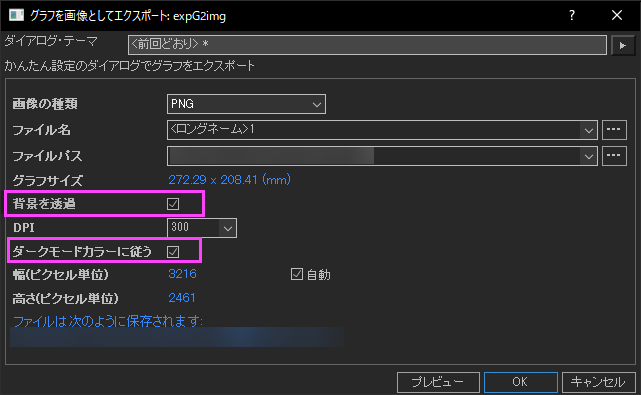The height and width of the screenshot is (395, 641).
Task: Click the グラフサイズ label
Action: 47,180
